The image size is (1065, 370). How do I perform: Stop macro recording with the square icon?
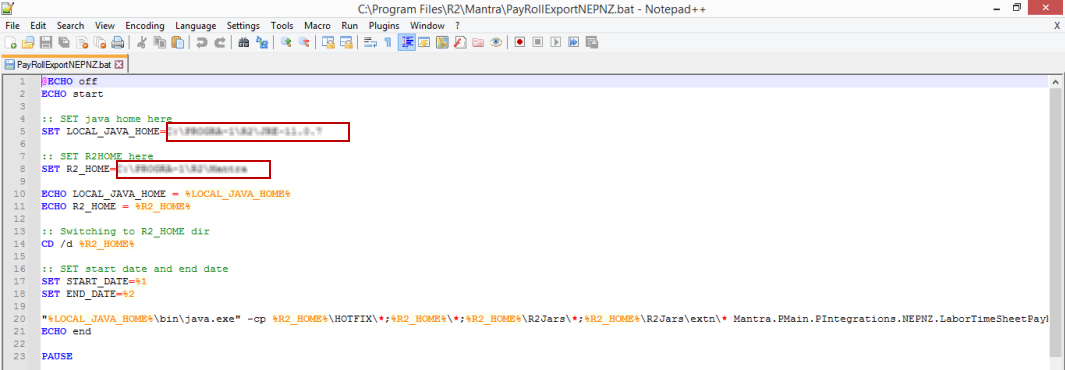(538, 43)
